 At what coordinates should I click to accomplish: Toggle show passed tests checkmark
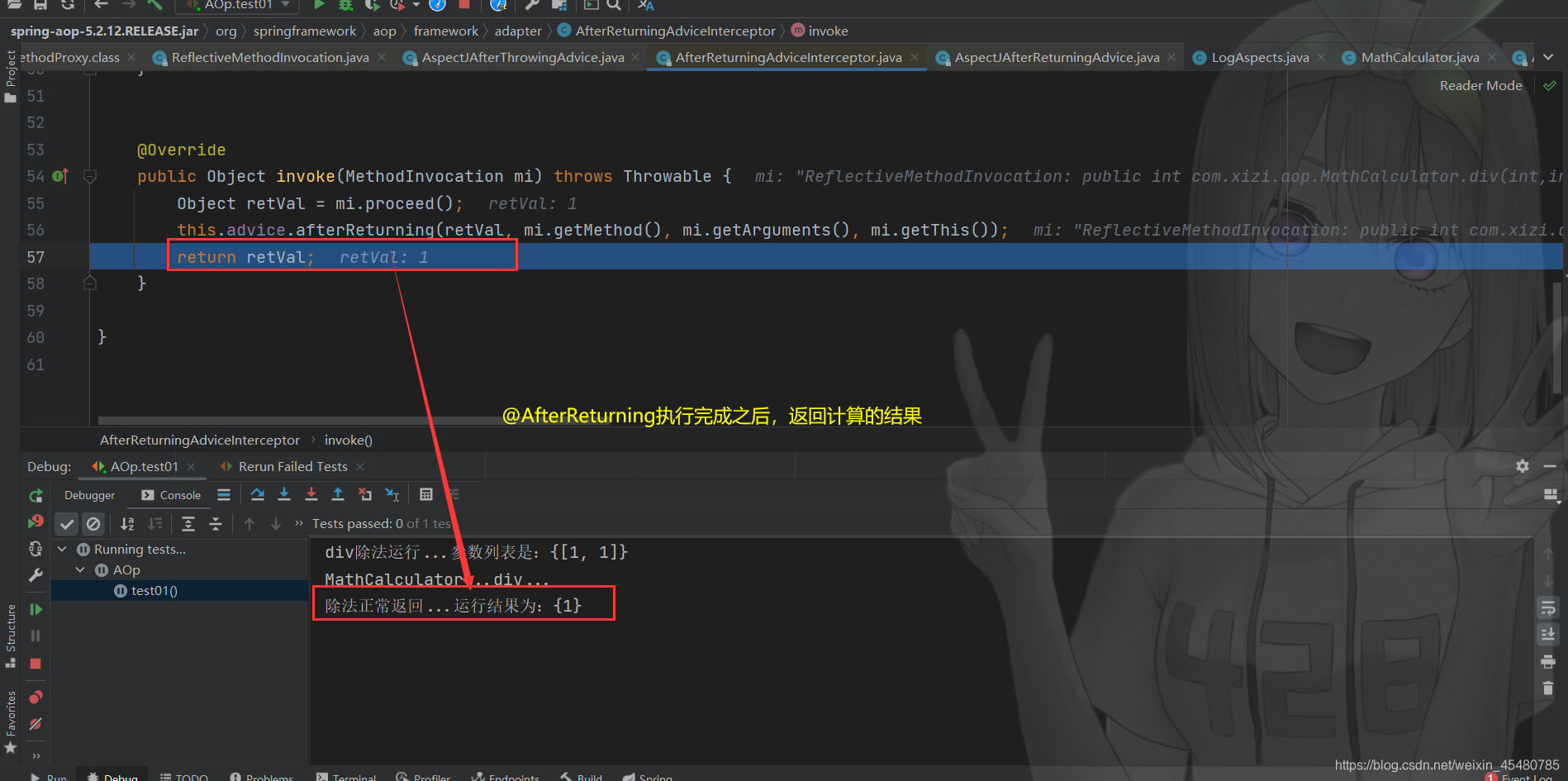click(x=67, y=523)
